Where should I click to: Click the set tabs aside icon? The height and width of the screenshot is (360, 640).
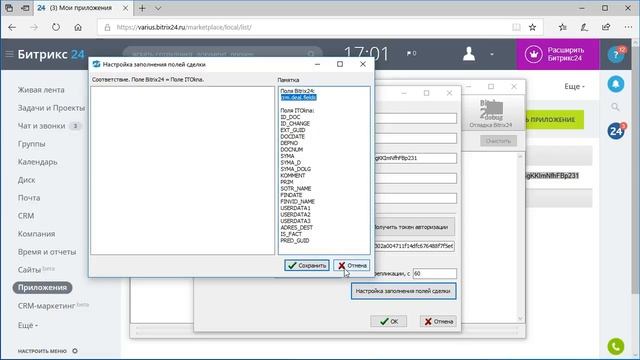pos(25,8)
